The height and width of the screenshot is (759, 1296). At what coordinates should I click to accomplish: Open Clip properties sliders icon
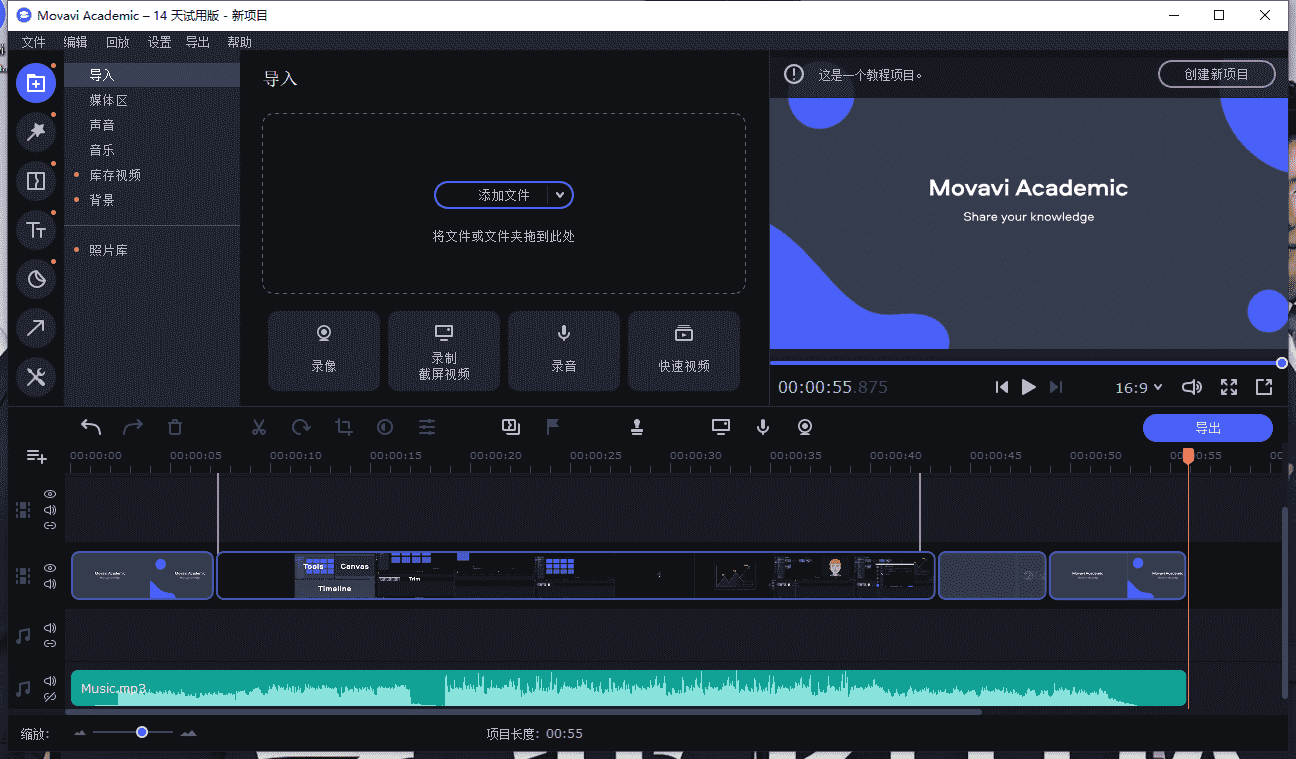click(427, 427)
